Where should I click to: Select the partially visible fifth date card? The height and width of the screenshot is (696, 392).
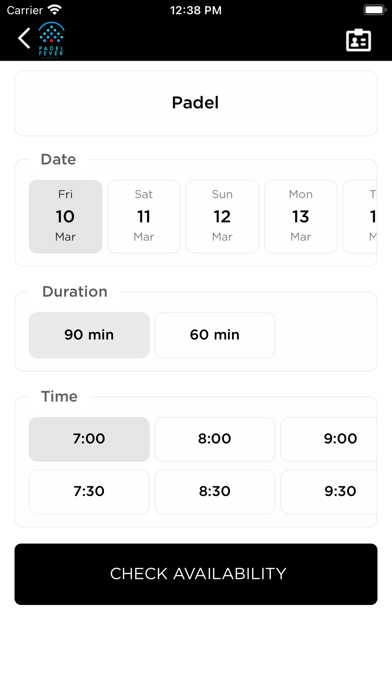pyautogui.click(x=360, y=217)
